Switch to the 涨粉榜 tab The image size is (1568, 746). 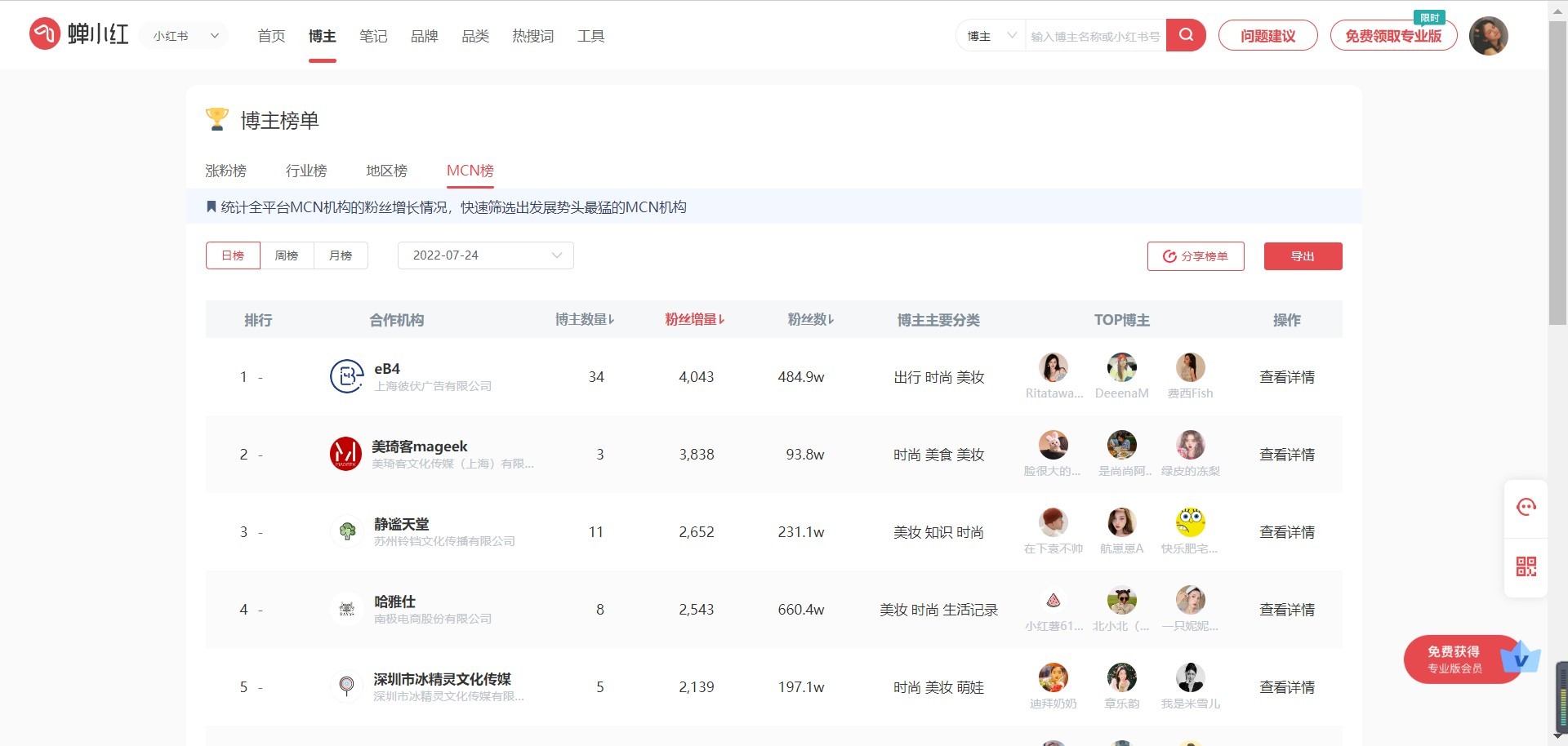point(226,171)
